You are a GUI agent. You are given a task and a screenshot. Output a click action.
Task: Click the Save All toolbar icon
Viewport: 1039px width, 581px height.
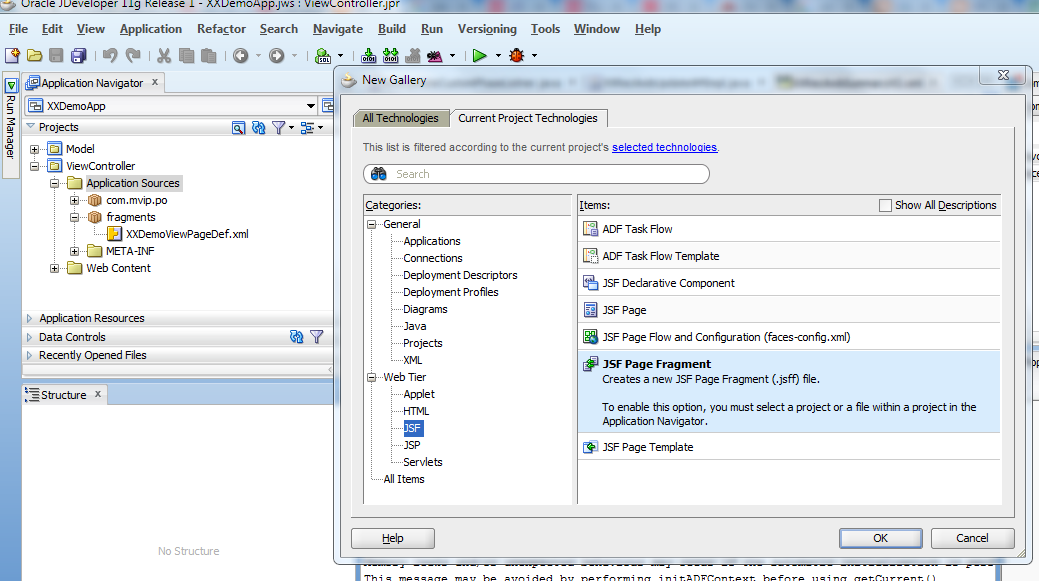[x=79, y=56]
